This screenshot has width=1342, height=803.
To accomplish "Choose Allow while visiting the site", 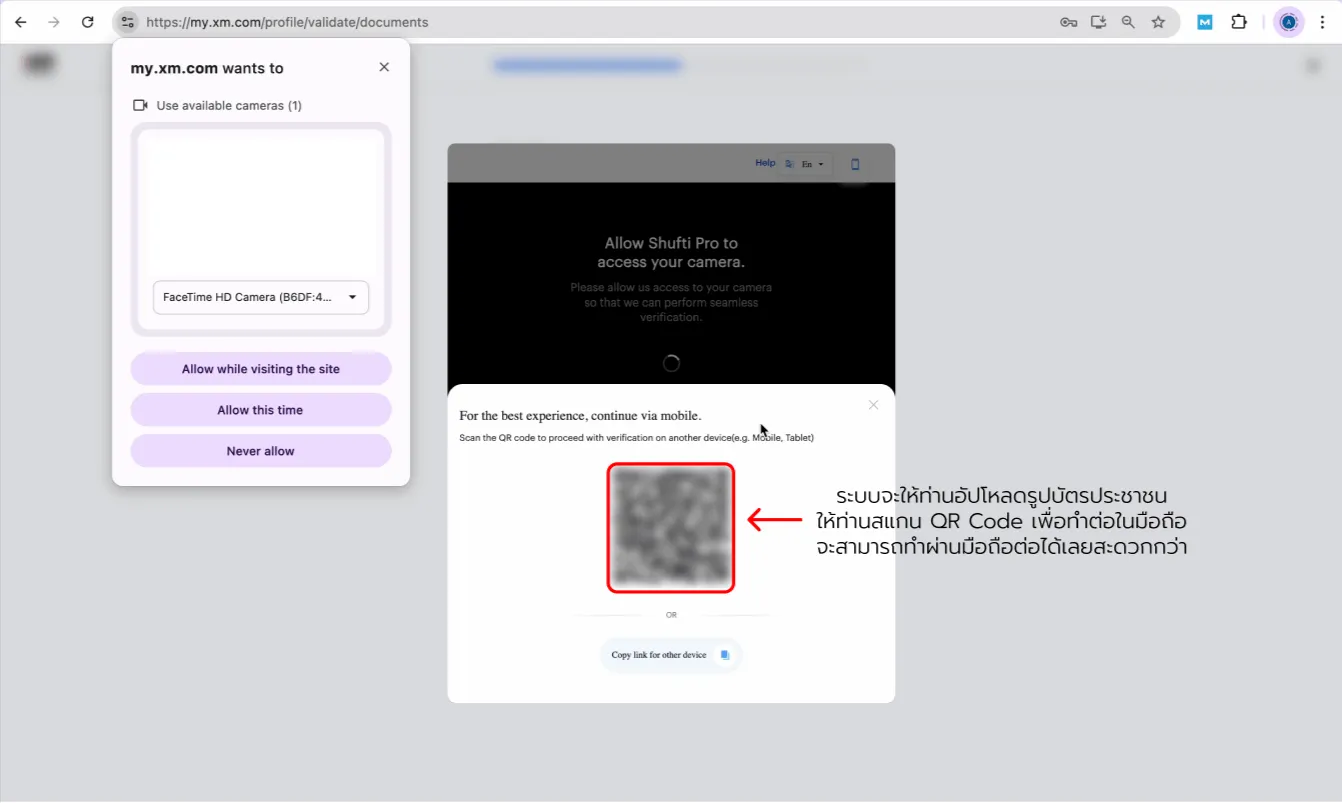I will pos(261,369).
